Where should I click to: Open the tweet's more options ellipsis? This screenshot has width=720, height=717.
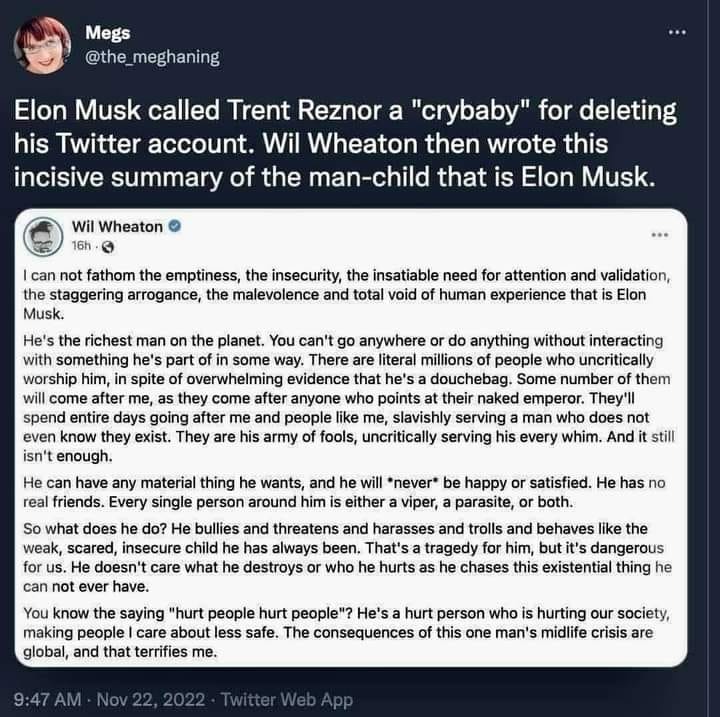pyautogui.click(x=679, y=33)
